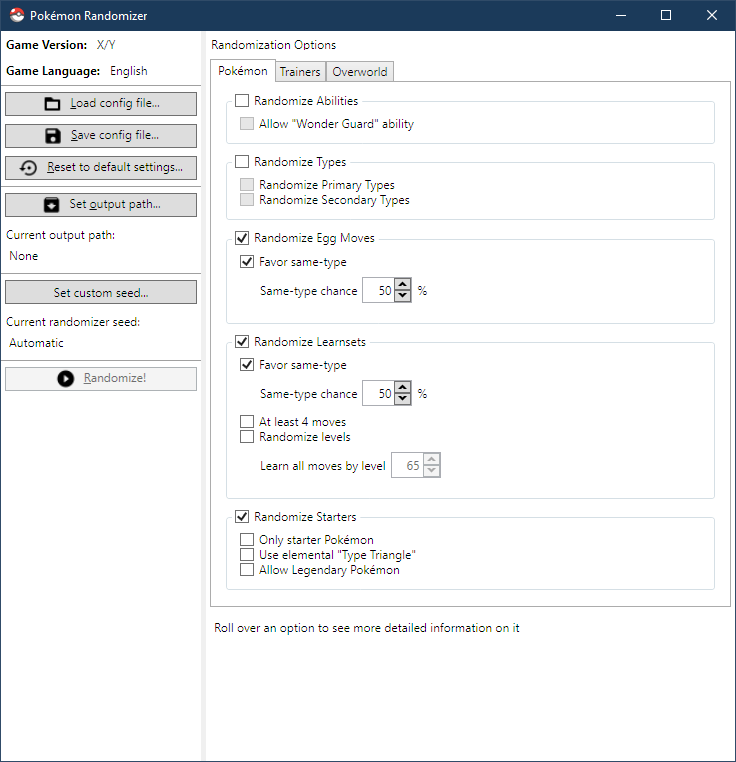
Task: Toggle Randomize Primary Types checkbox
Action: (247, 185)
